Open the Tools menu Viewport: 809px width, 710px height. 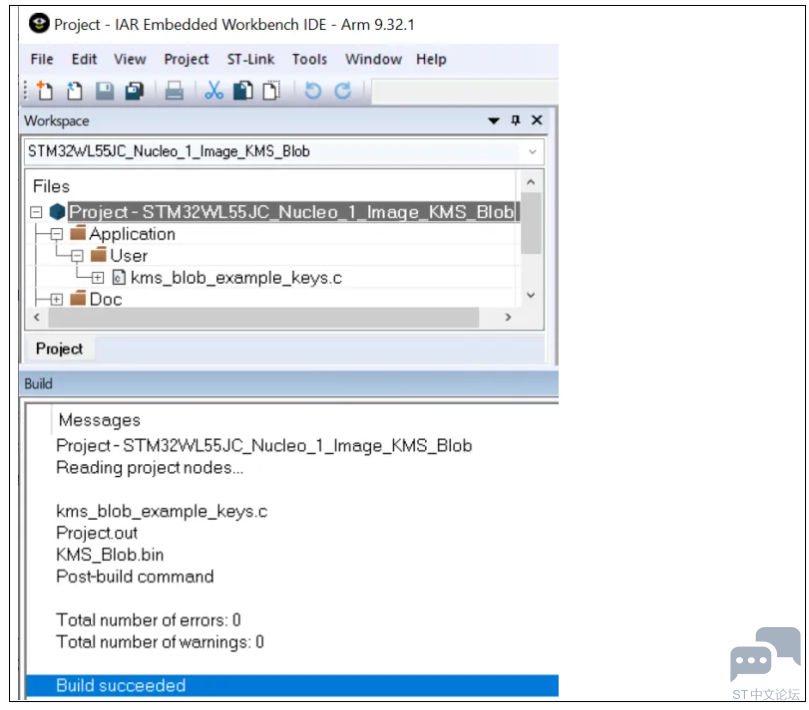point(310,59)
